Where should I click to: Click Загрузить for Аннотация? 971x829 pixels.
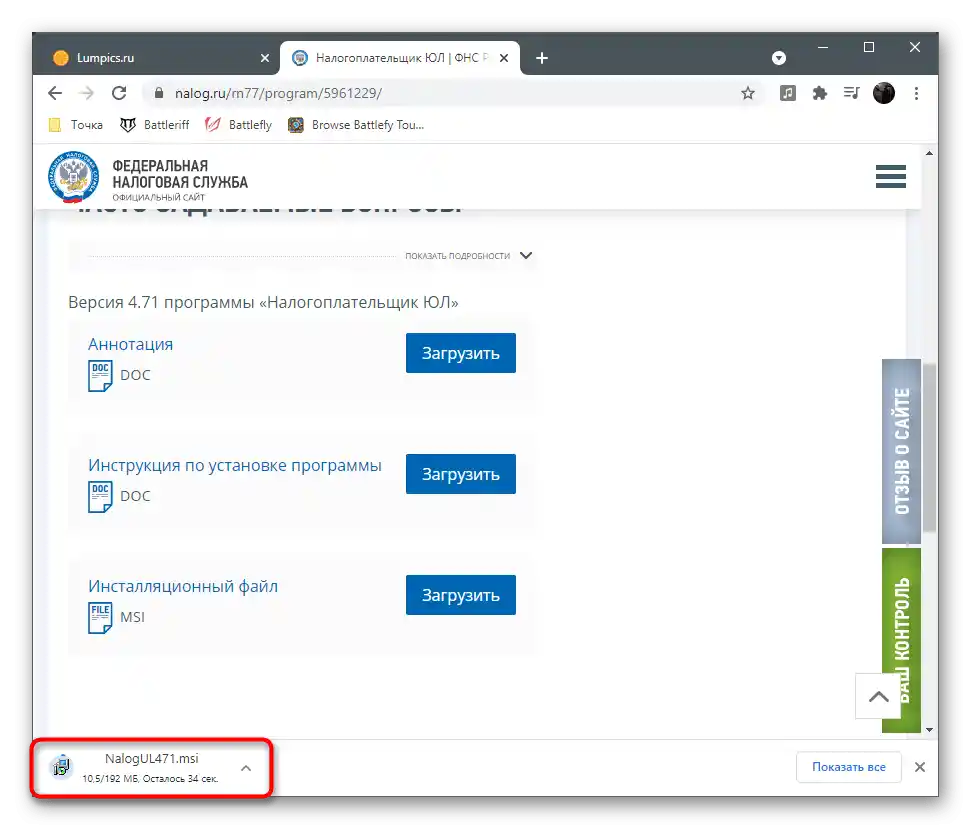(461, 354)
